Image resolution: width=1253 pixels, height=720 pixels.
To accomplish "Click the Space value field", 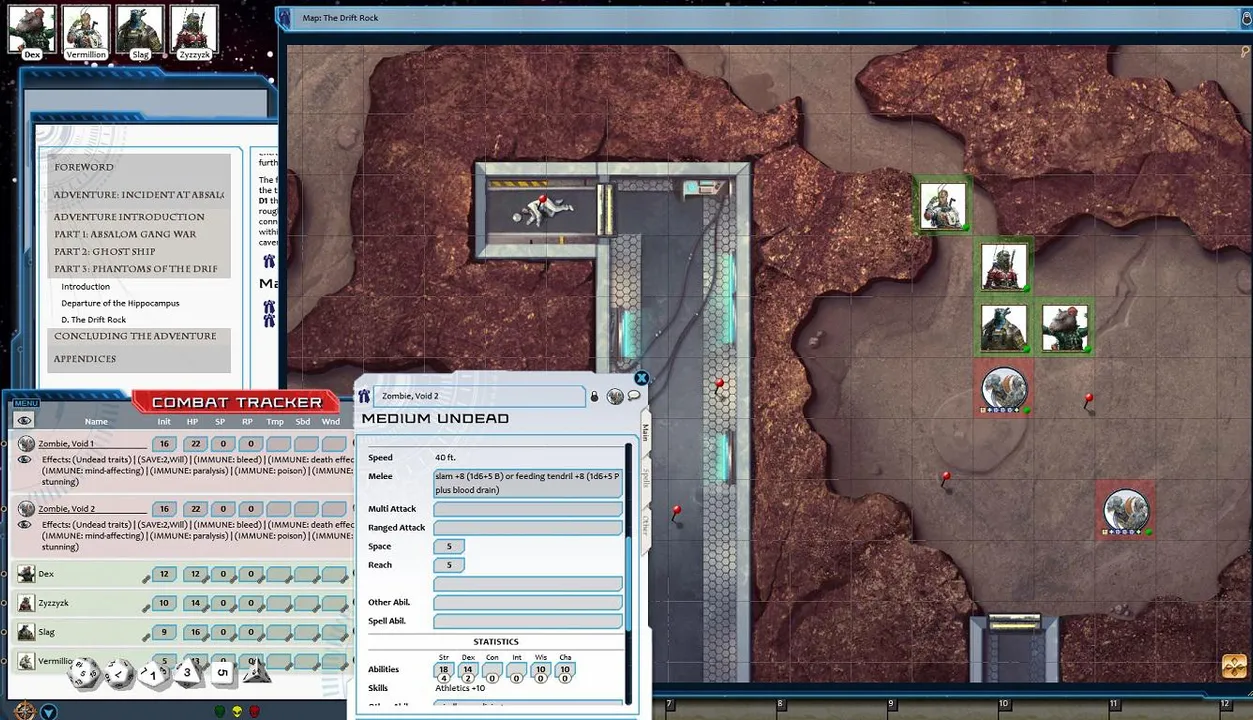I will click(x=449, y=546).
